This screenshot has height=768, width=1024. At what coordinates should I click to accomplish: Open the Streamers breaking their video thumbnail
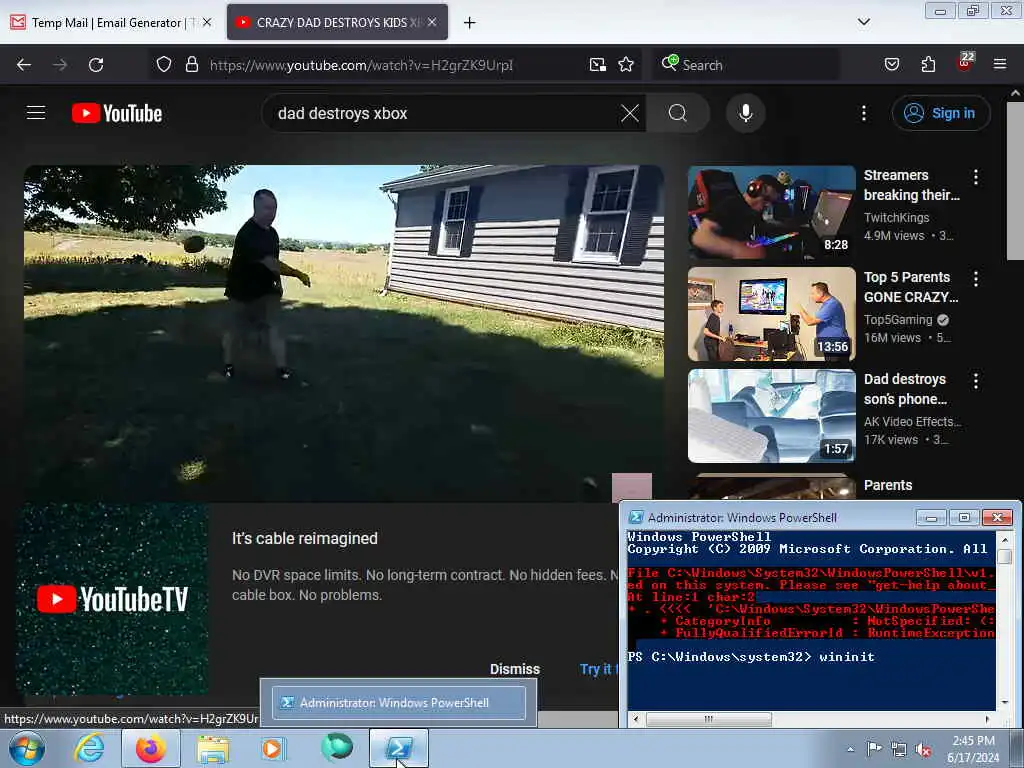pos(771,212)
